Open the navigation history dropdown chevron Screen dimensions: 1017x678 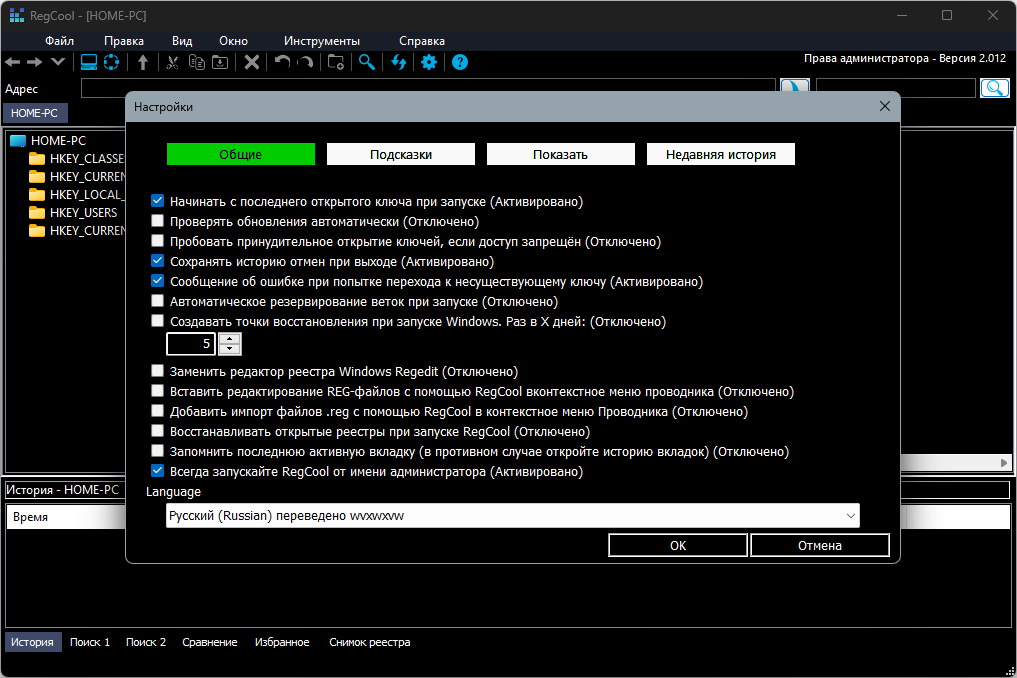(x=58, y=62)
